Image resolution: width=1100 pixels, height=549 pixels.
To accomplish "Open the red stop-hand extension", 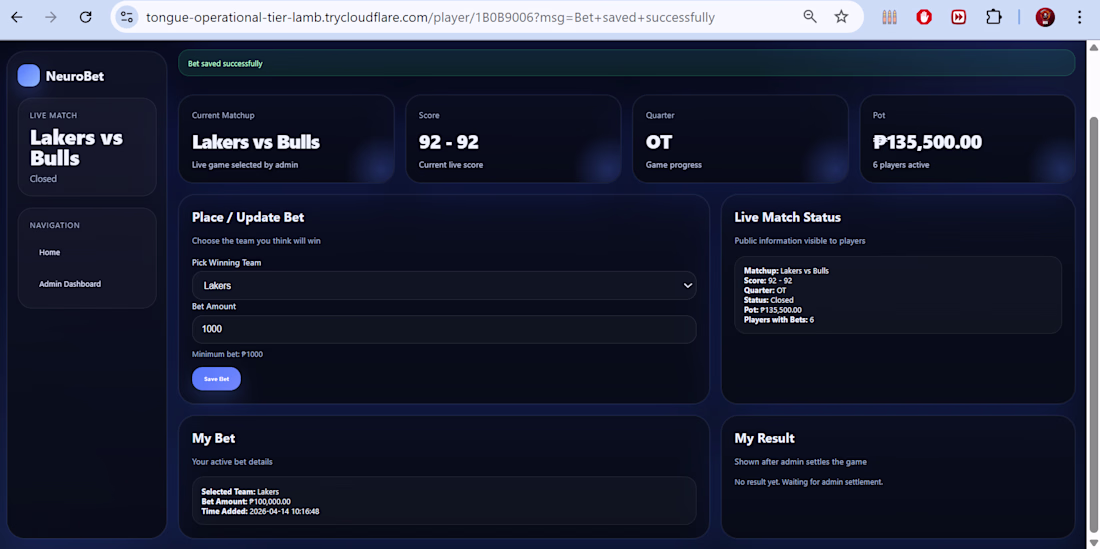I will tap(924, 17).
